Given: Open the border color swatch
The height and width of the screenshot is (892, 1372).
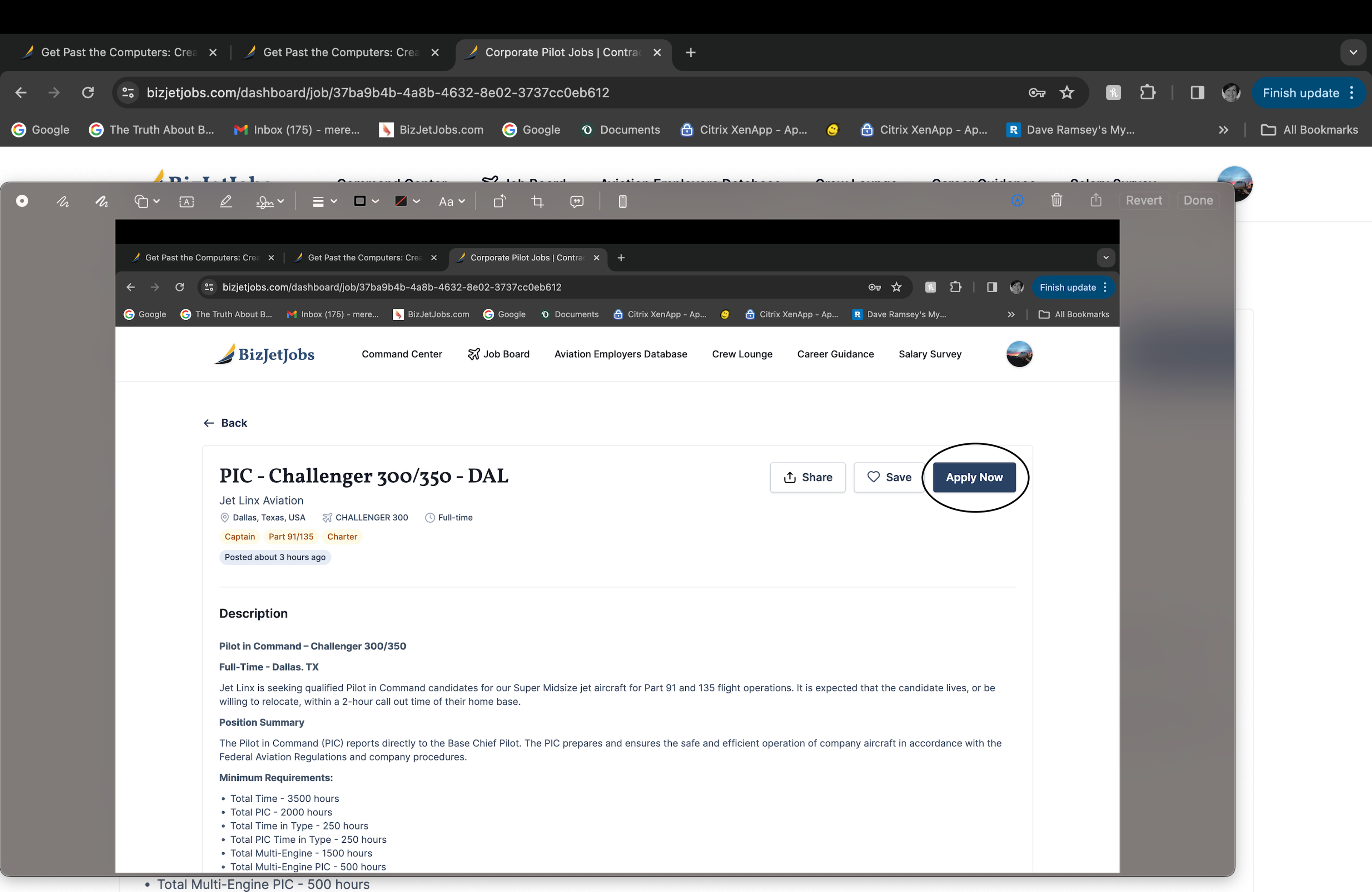Looking at the screenshot, I should (366, 201).
